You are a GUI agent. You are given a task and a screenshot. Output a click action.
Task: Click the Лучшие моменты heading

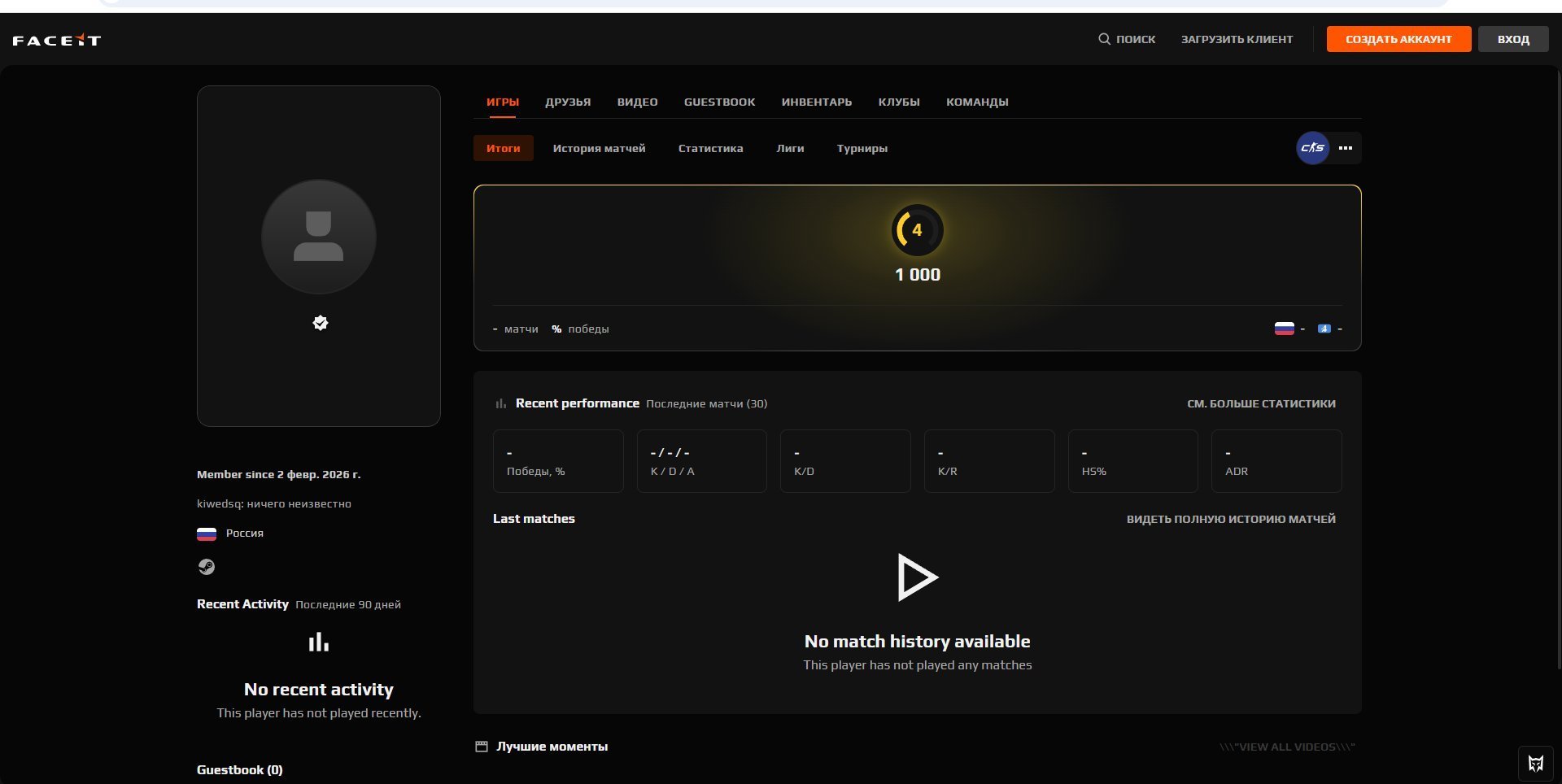point(552,747)
